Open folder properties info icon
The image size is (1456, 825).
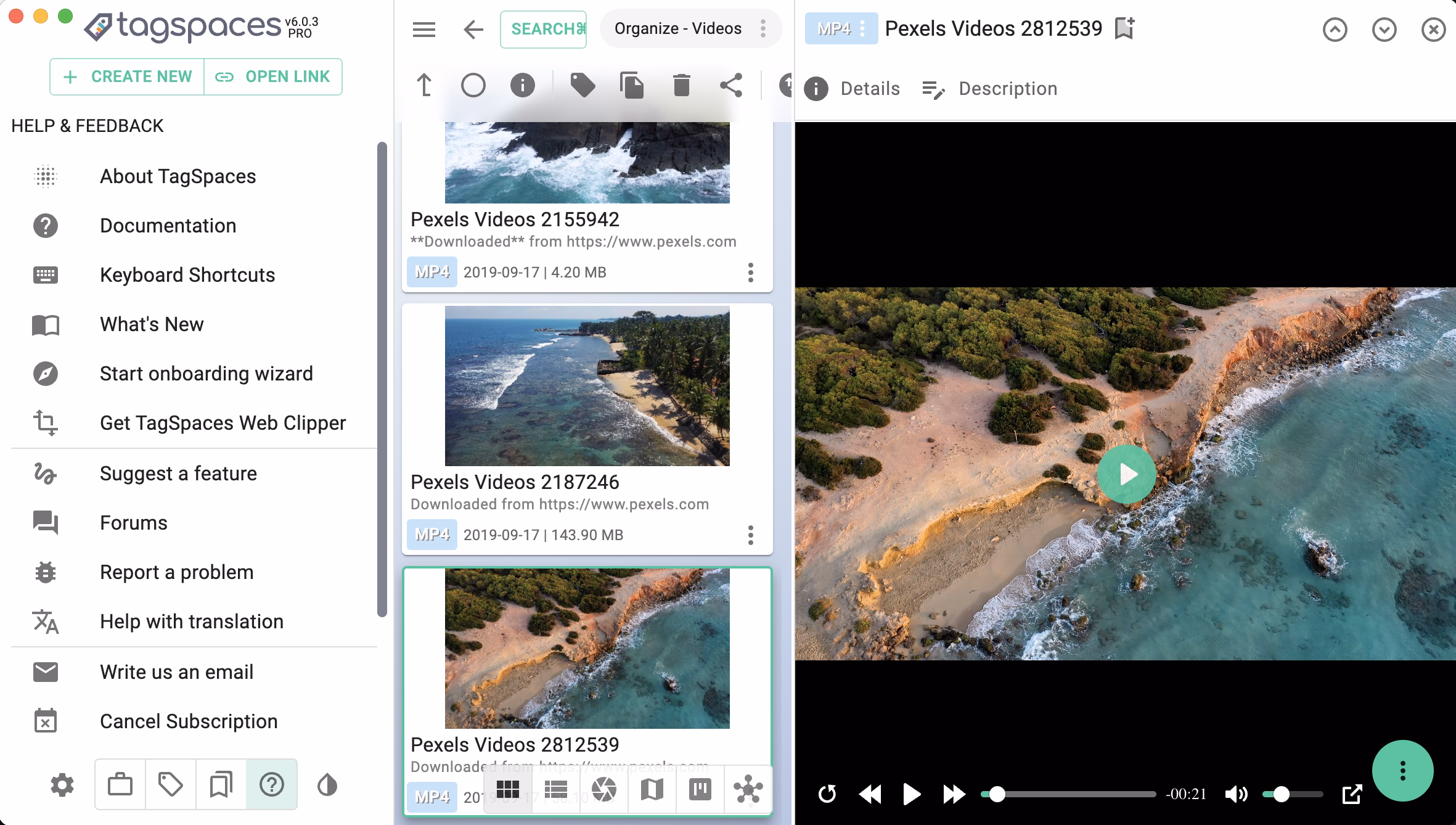tap(523, 85)
